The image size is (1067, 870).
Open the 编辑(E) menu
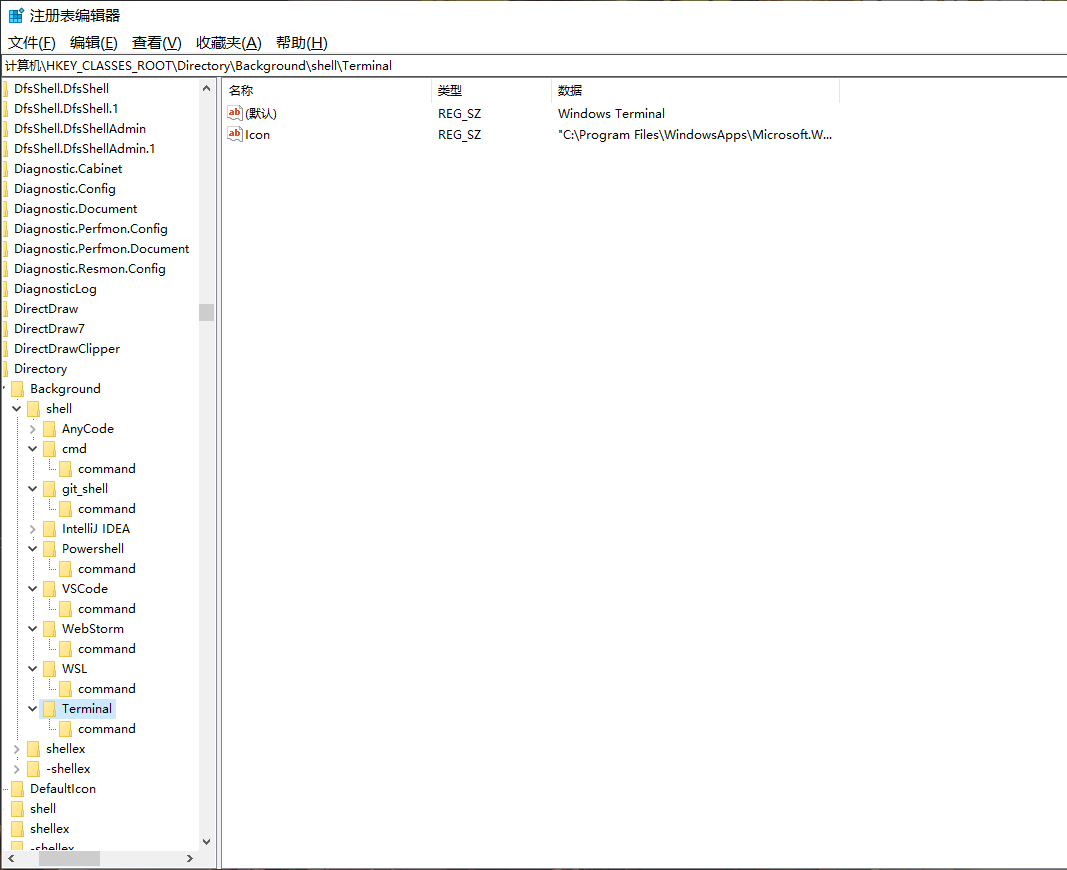94,43
